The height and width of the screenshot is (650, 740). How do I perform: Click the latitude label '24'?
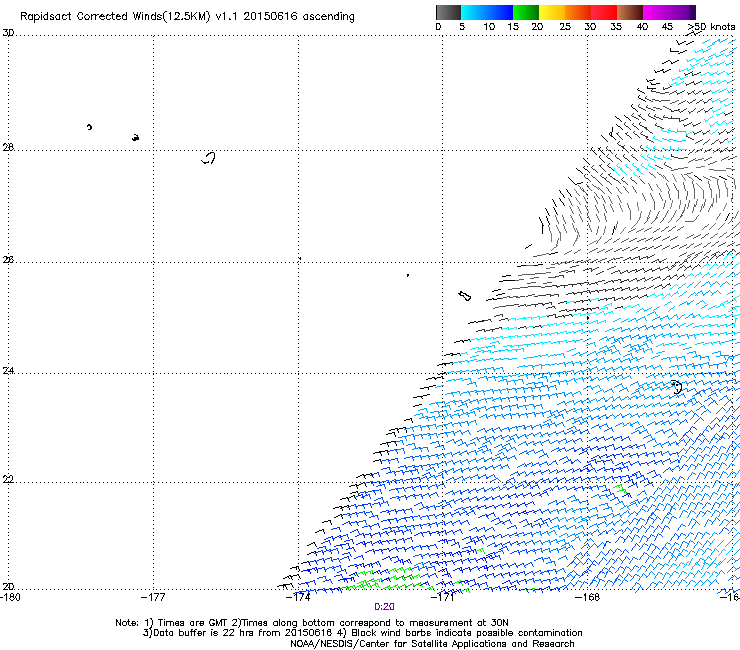(8, 371)
